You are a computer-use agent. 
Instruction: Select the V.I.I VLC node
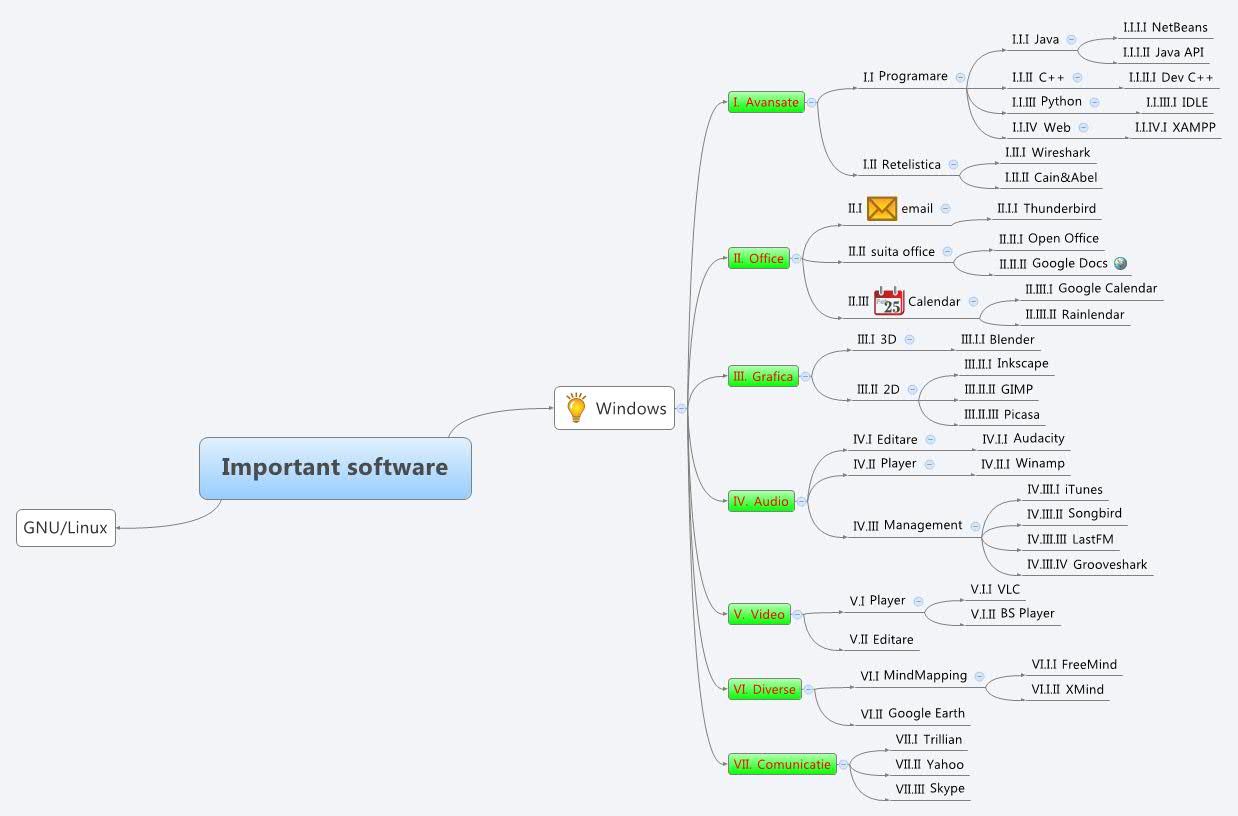pos(995,590)
